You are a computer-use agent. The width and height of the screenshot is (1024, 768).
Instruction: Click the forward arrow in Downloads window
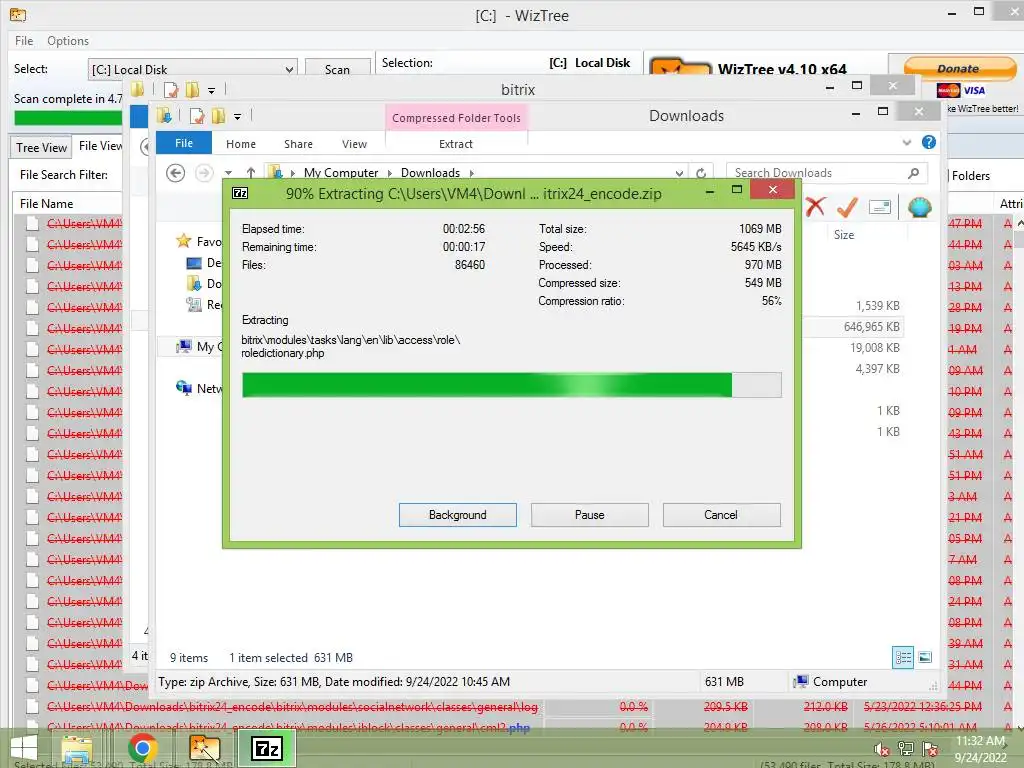[x=204, y=173]
